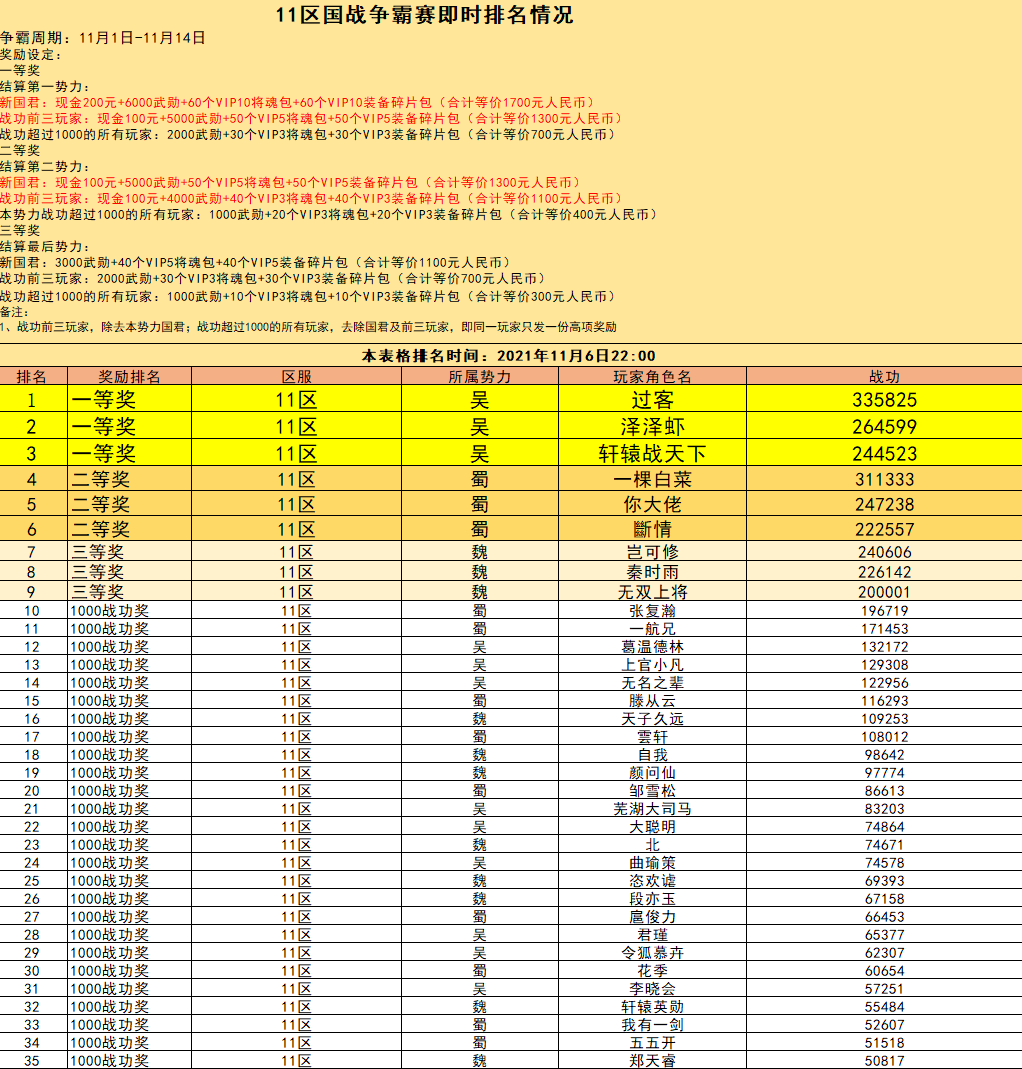Viewport: 1022px width, 1069px height.
Task: Select the 战功 value 335825
Action: (x=884, y=400)
